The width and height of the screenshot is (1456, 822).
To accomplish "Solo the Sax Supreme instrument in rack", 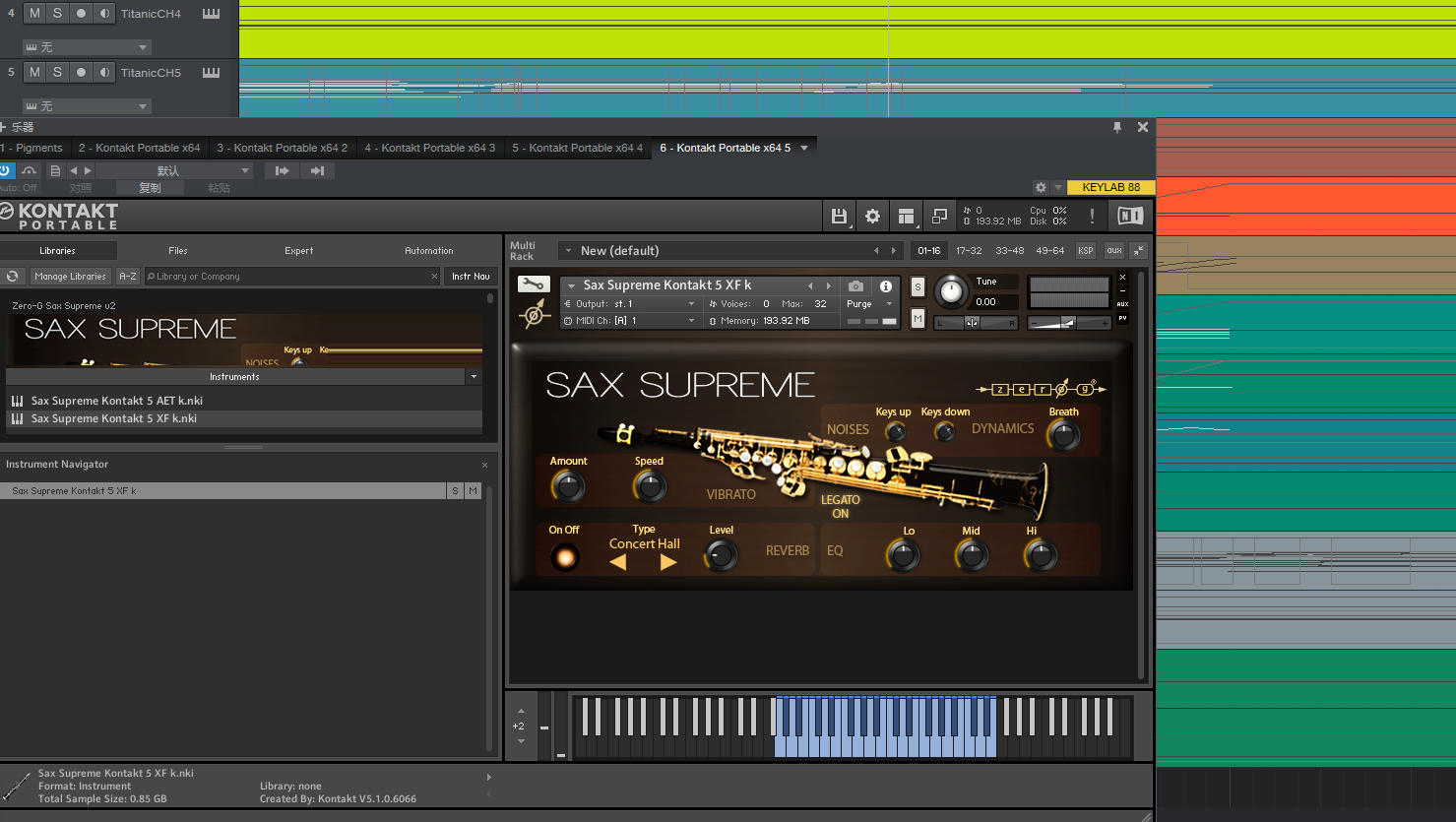I will 918,287.
